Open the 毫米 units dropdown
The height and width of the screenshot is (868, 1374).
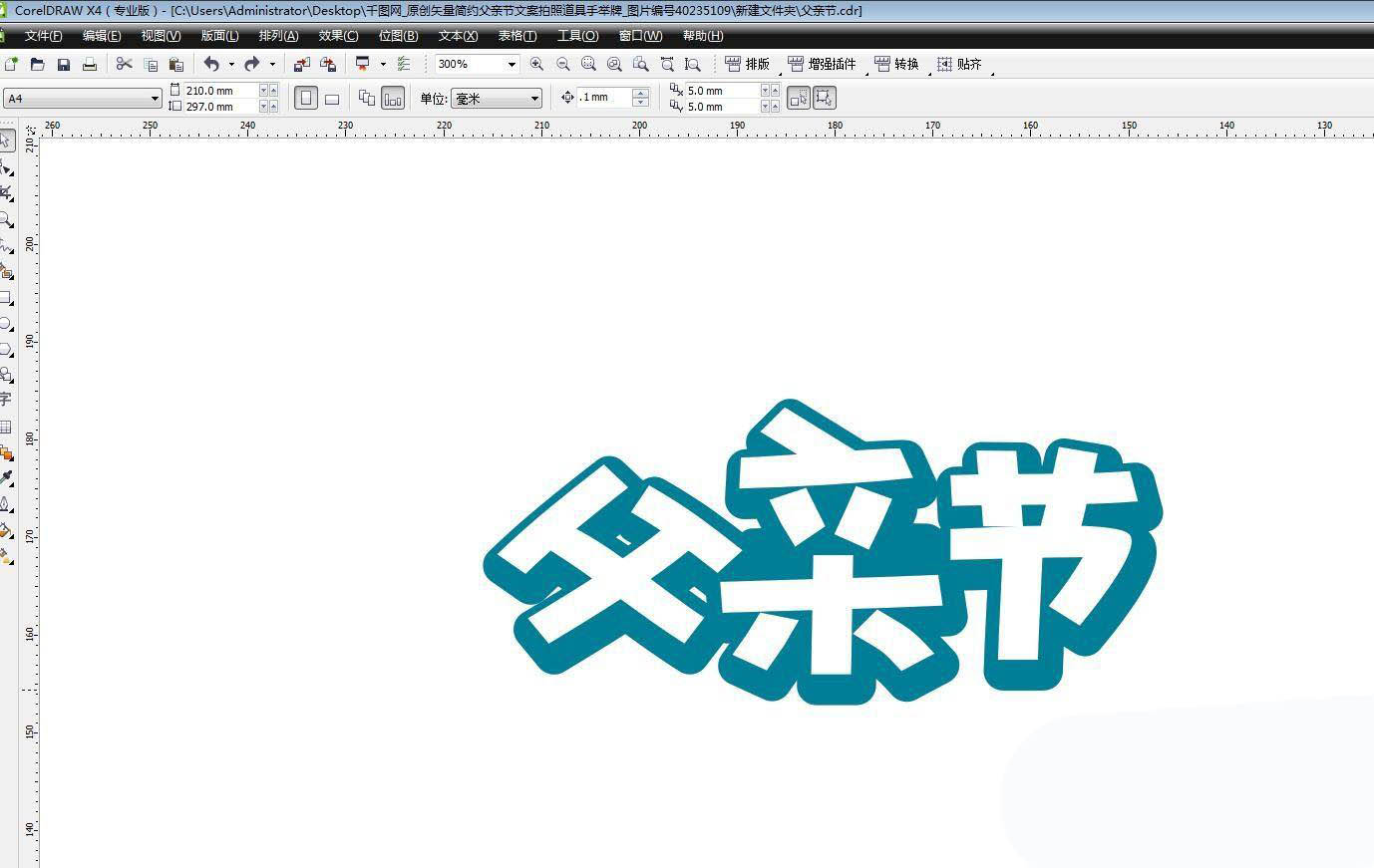[534, 98]
